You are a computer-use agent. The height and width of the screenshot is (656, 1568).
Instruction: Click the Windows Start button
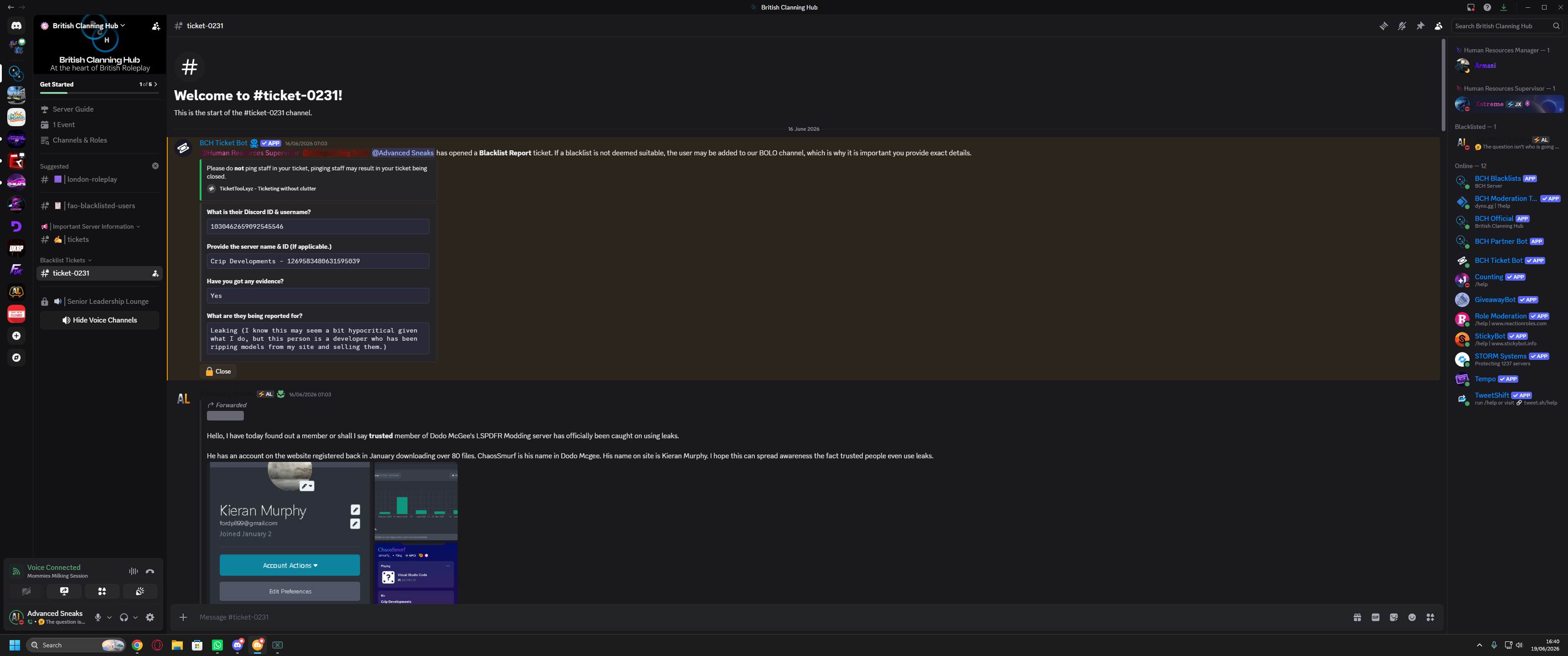[x=15, y=646]
